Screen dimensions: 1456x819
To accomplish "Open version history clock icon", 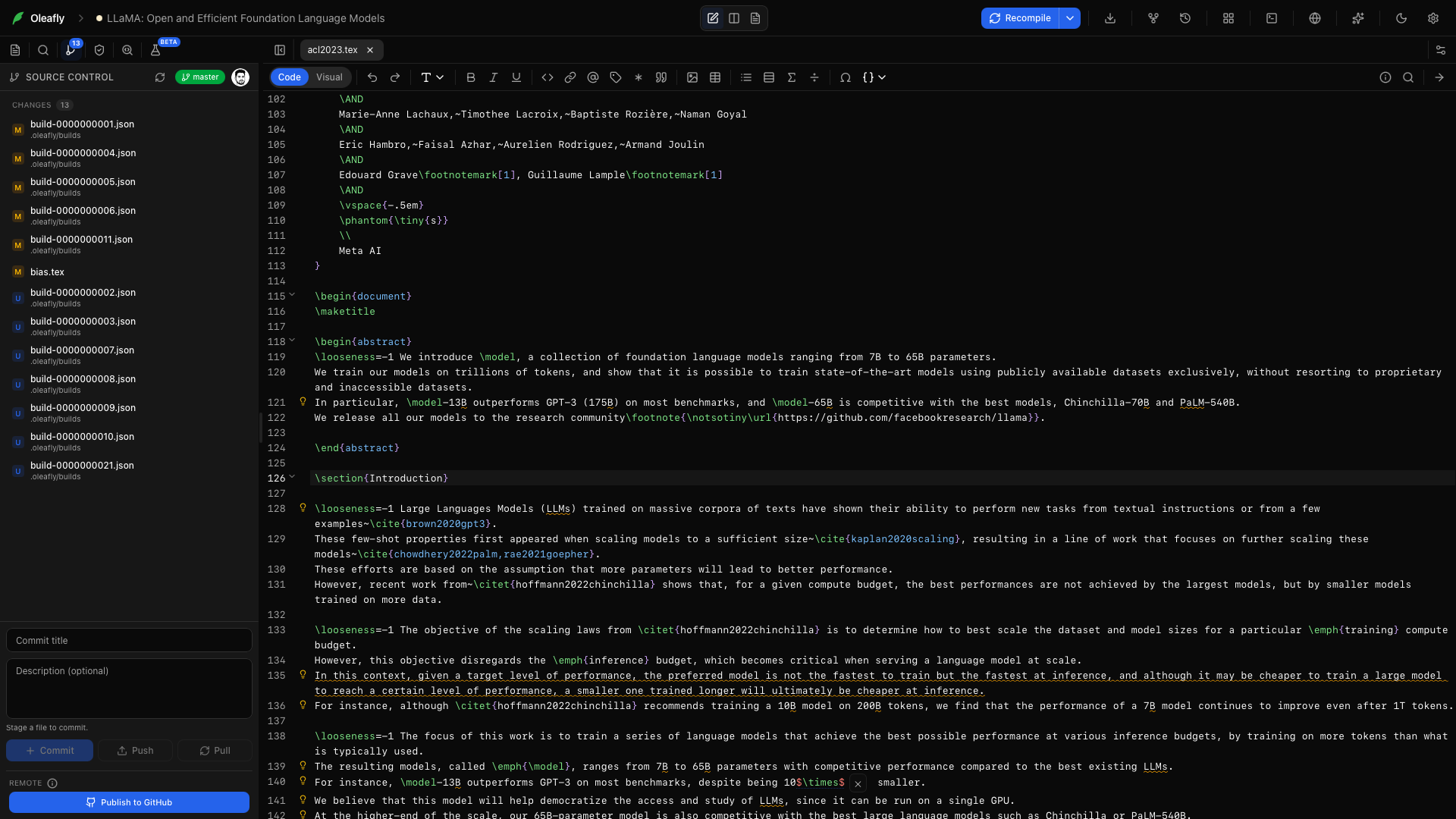I will click(1185, 18).
